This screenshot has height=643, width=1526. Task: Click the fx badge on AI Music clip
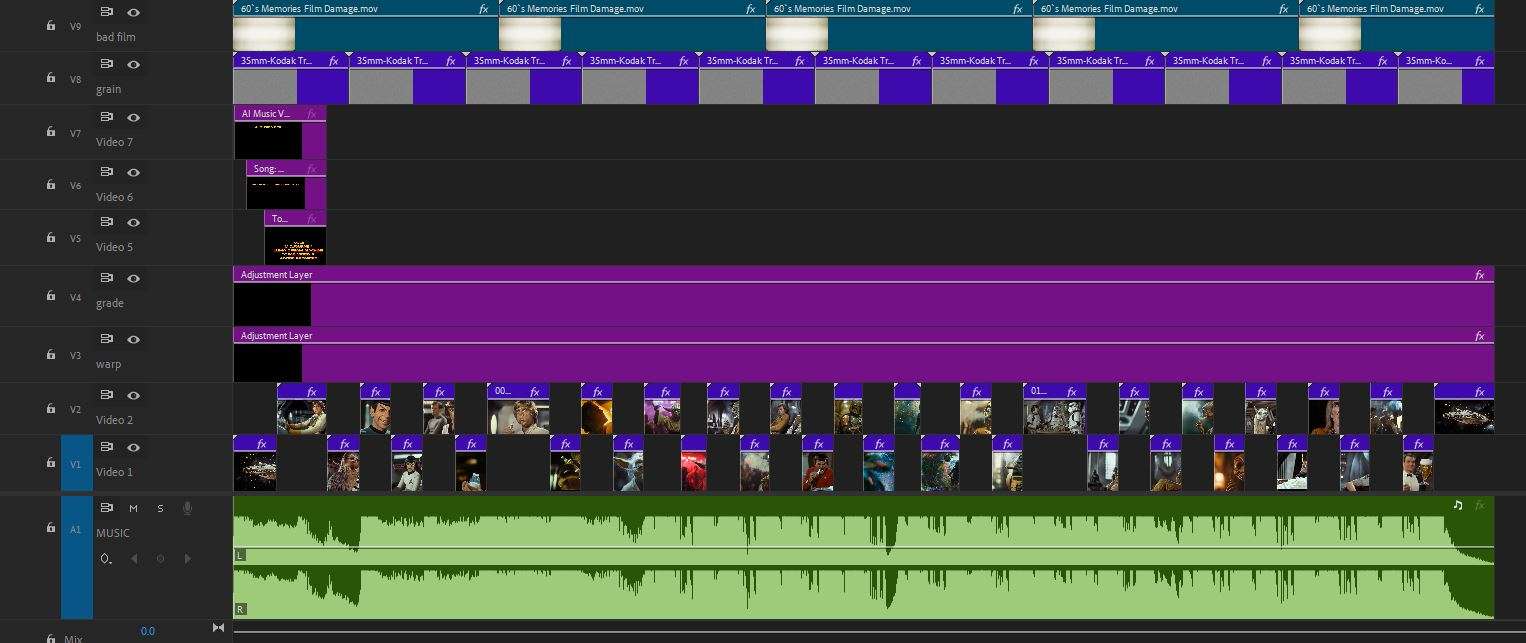tap(314, 114)
